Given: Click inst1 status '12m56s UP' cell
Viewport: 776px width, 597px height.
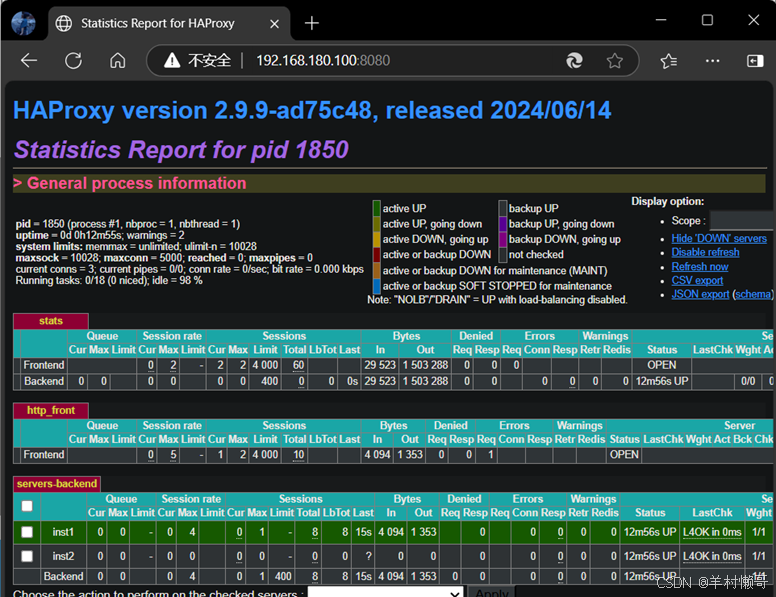Looking at the screenshot, I should pyautogui.click(x=650, y=532).
